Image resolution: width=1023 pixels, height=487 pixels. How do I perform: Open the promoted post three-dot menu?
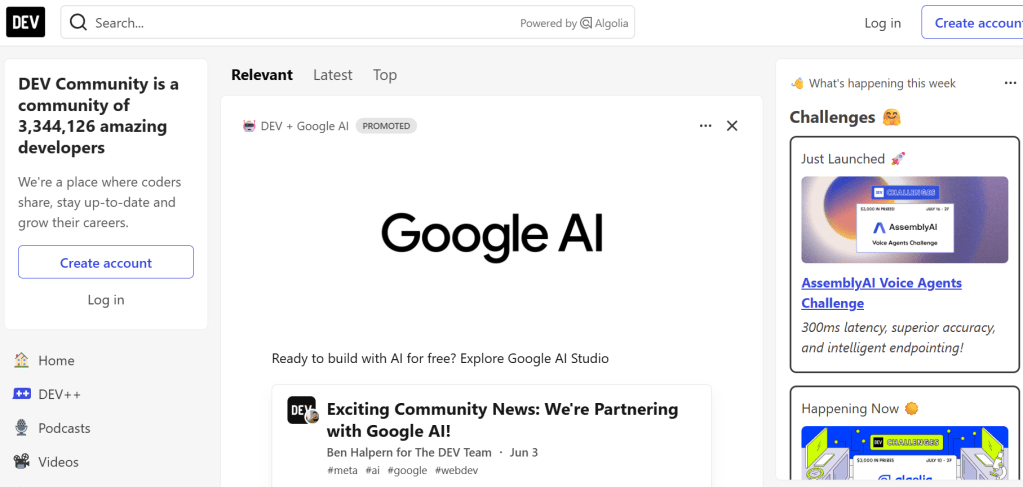tap(706, 126)
